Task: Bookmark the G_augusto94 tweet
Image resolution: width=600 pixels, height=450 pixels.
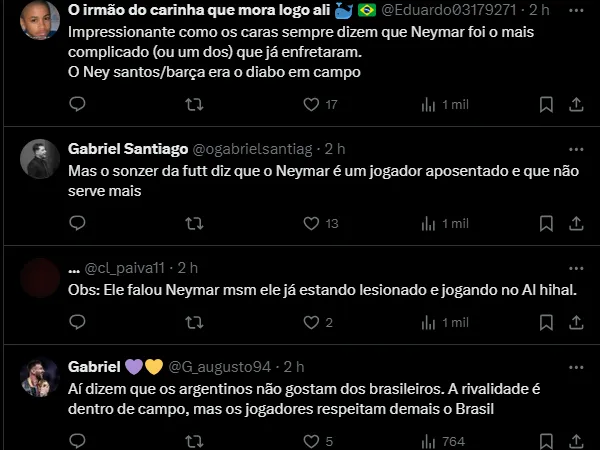Action: point(546,441)
